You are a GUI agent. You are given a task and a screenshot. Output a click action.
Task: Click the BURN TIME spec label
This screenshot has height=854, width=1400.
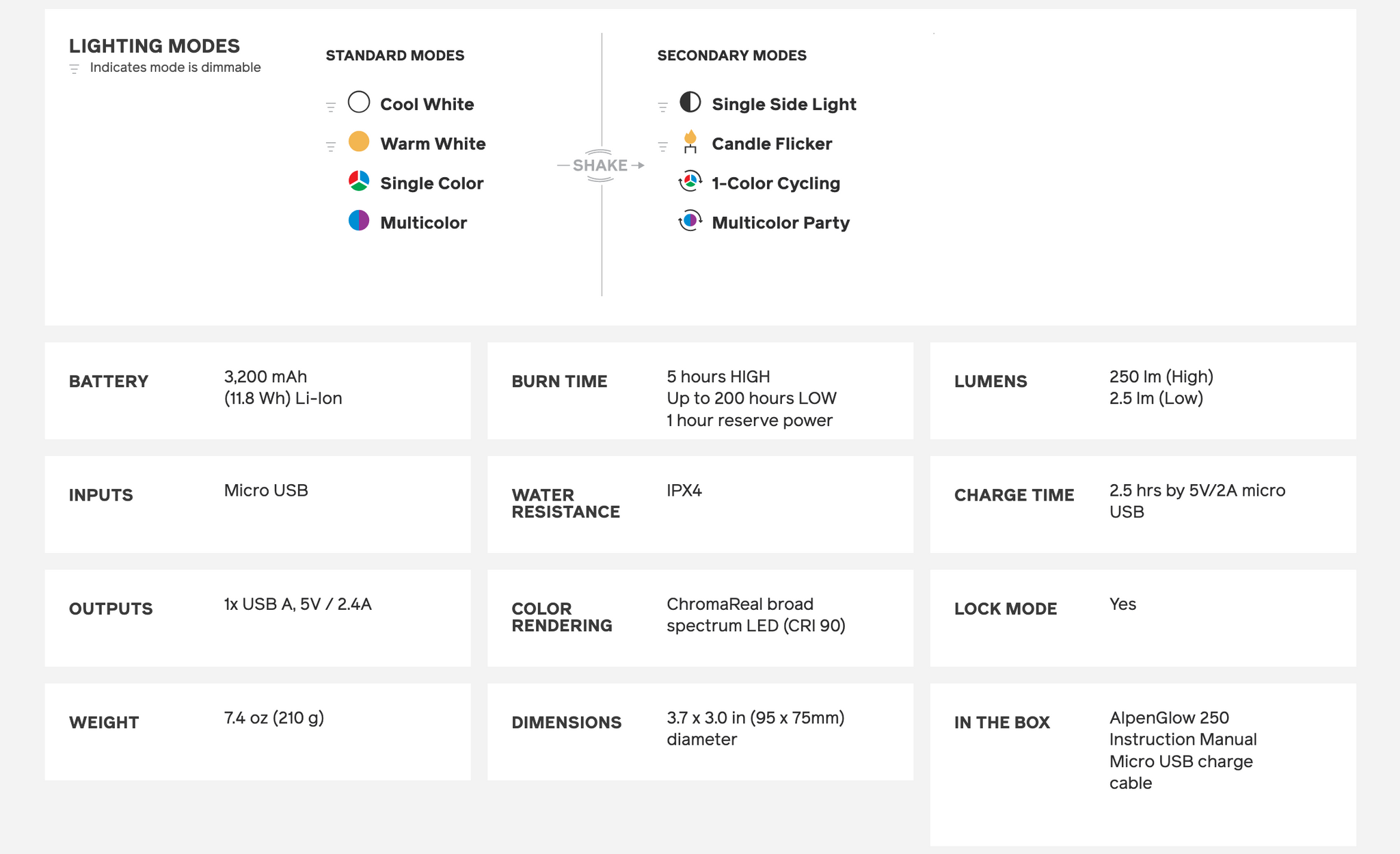tap(559, 382)
